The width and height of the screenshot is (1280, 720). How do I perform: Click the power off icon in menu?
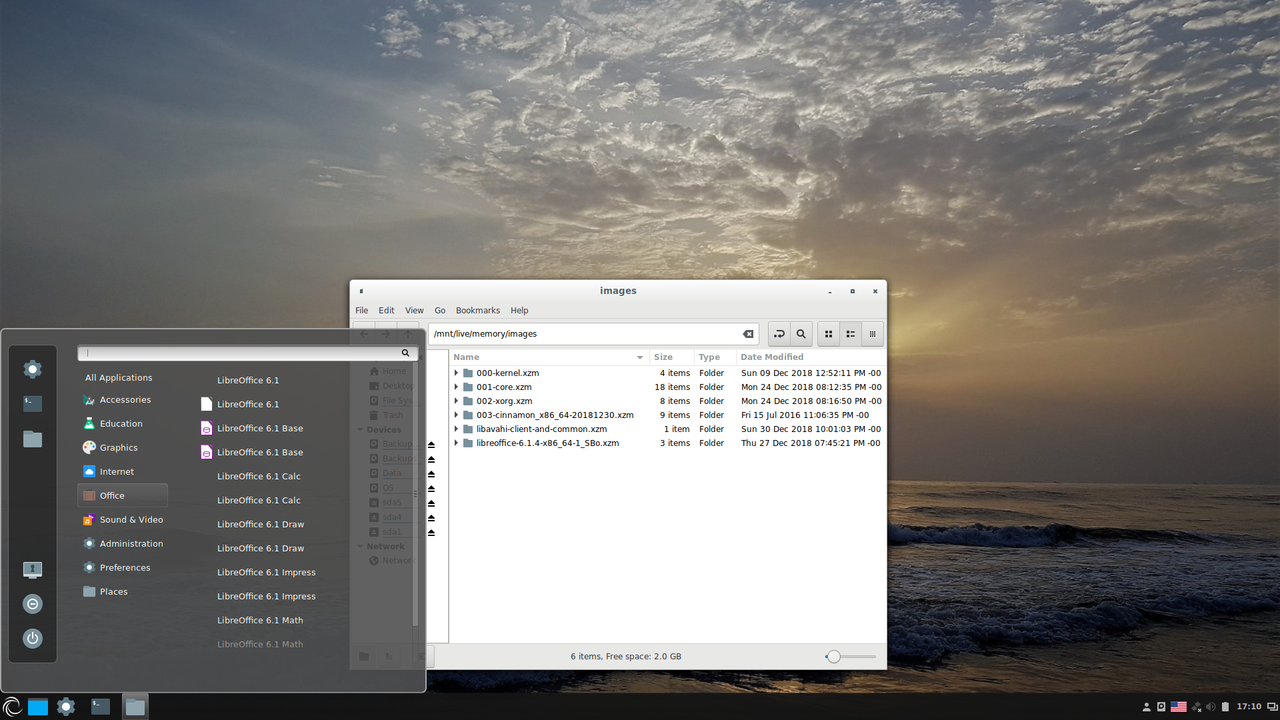(33, 638)
